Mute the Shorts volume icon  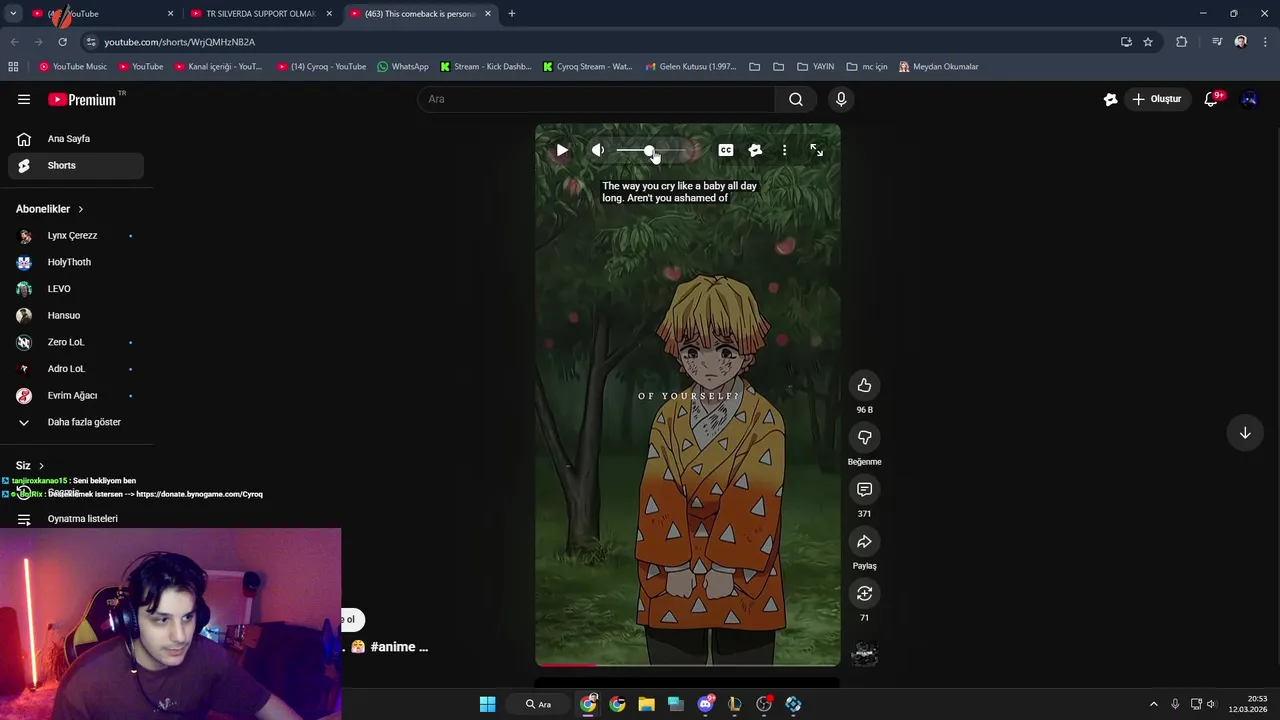click(598, 150)
